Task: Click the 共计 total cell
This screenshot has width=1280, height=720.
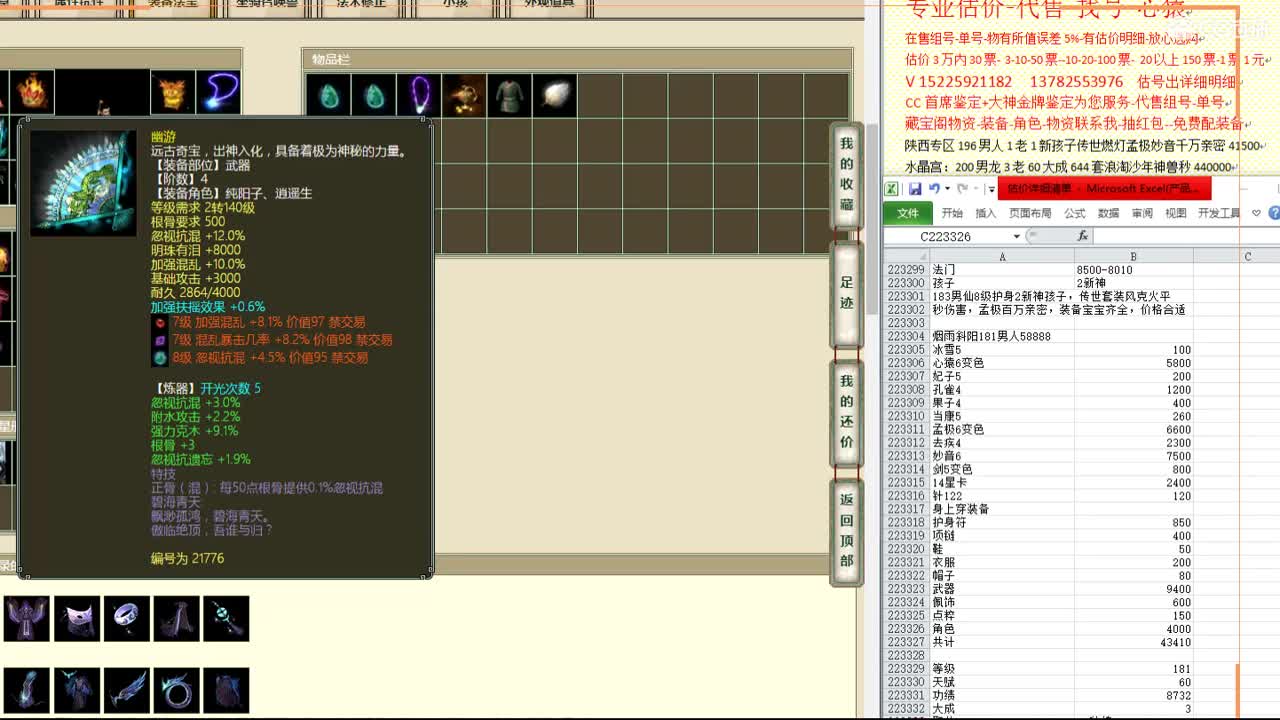Action: pyautogui.click(x=1002, y=642)
